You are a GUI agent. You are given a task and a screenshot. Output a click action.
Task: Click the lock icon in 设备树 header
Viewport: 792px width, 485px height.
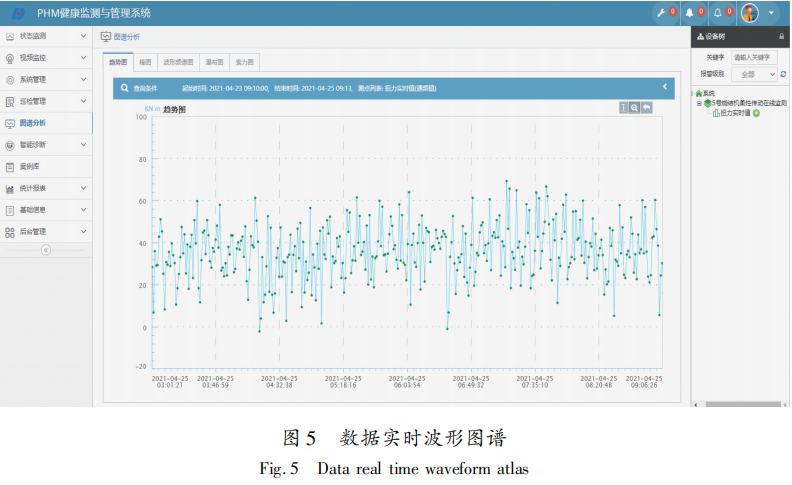(781, 35)
